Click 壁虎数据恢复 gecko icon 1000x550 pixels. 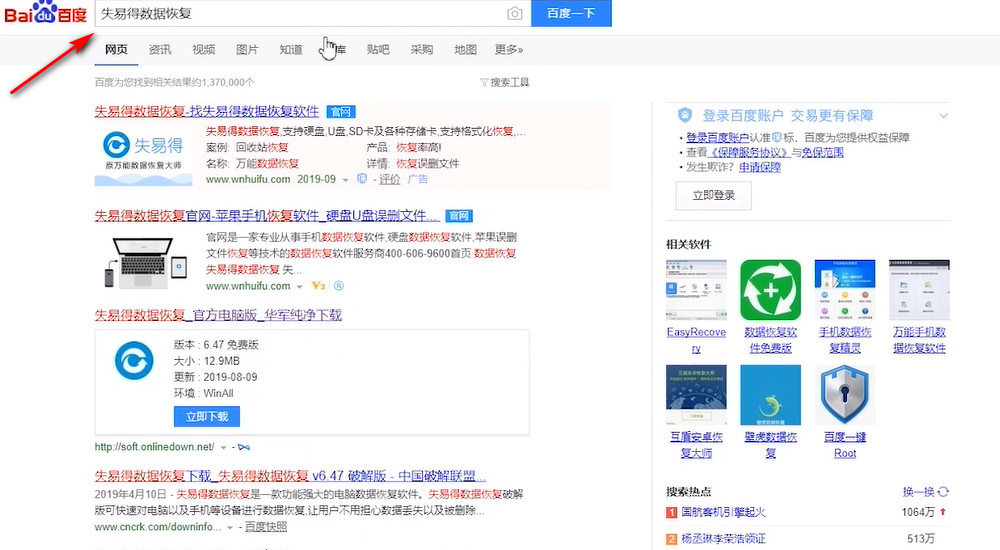(x=770, y=395)
